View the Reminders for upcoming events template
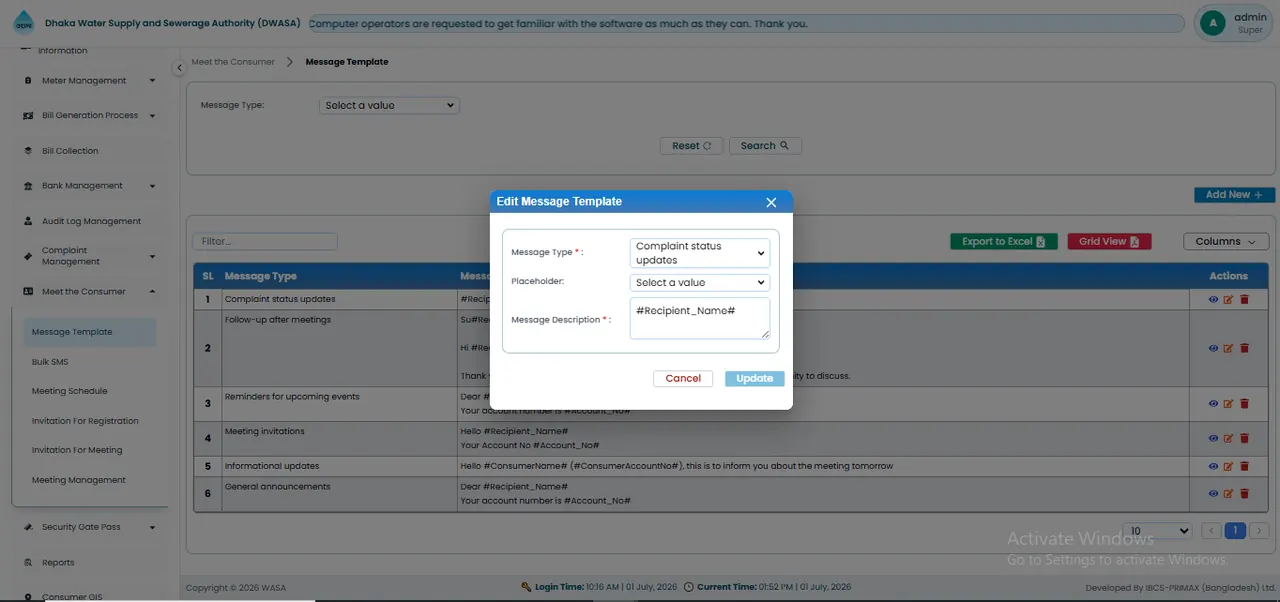The height and width of the screenshot is (602, 1280). click(1213, 404)
